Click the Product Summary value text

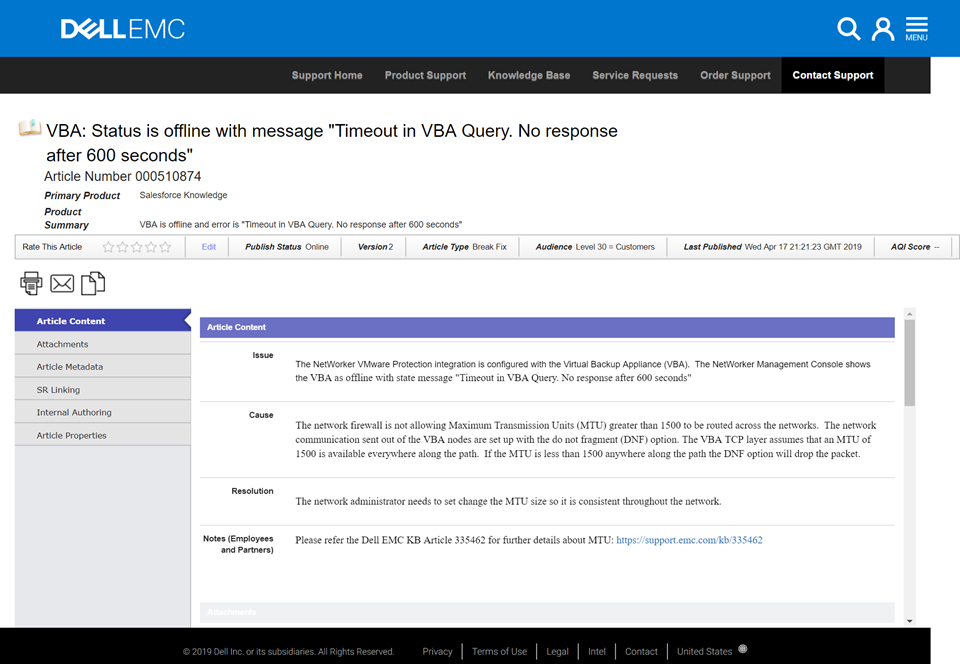pos(301,225)
